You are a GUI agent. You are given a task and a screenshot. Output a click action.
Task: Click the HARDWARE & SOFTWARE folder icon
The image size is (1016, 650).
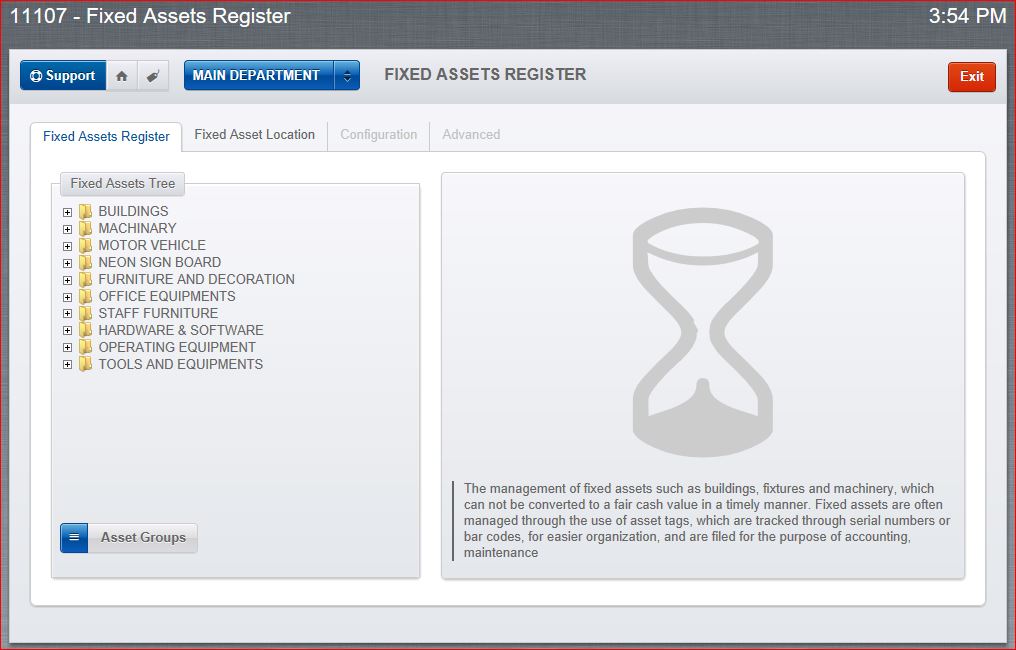pyautogui.click(x=86, y=330)
